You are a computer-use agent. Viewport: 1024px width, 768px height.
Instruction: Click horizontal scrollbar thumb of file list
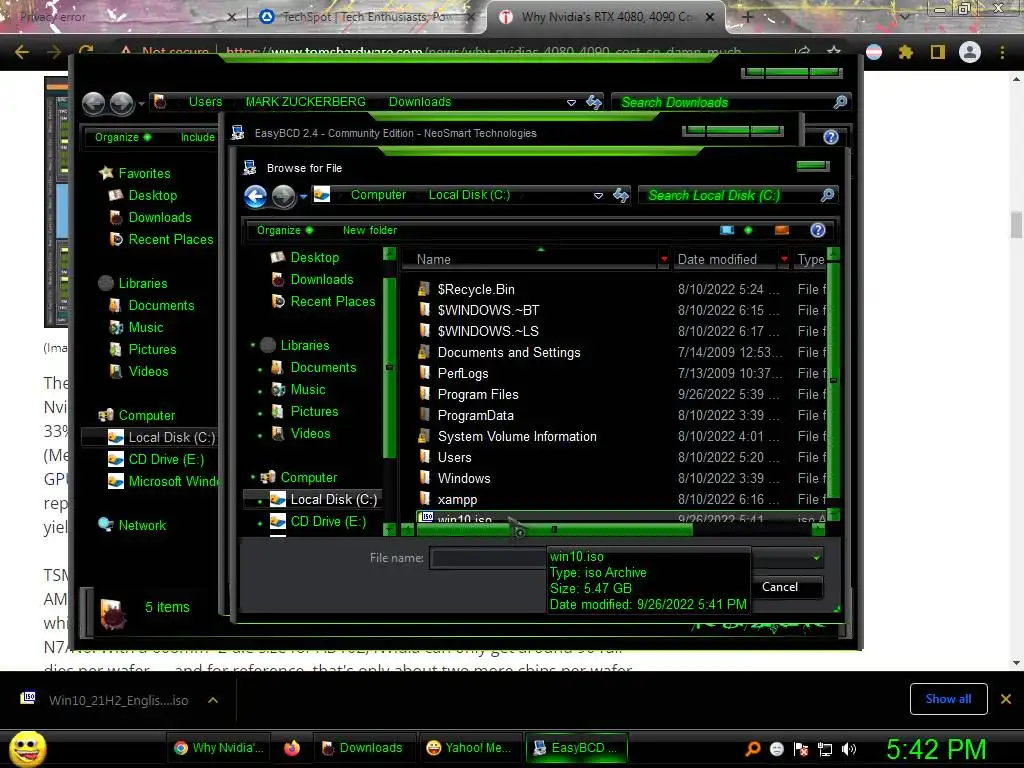[x=554, y=530]
